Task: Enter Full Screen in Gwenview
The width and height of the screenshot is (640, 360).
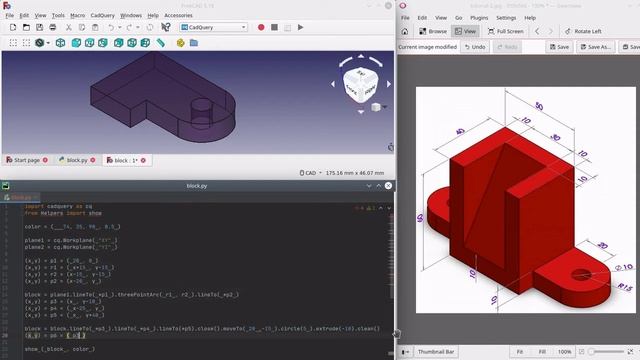Action: click(505, 31)
